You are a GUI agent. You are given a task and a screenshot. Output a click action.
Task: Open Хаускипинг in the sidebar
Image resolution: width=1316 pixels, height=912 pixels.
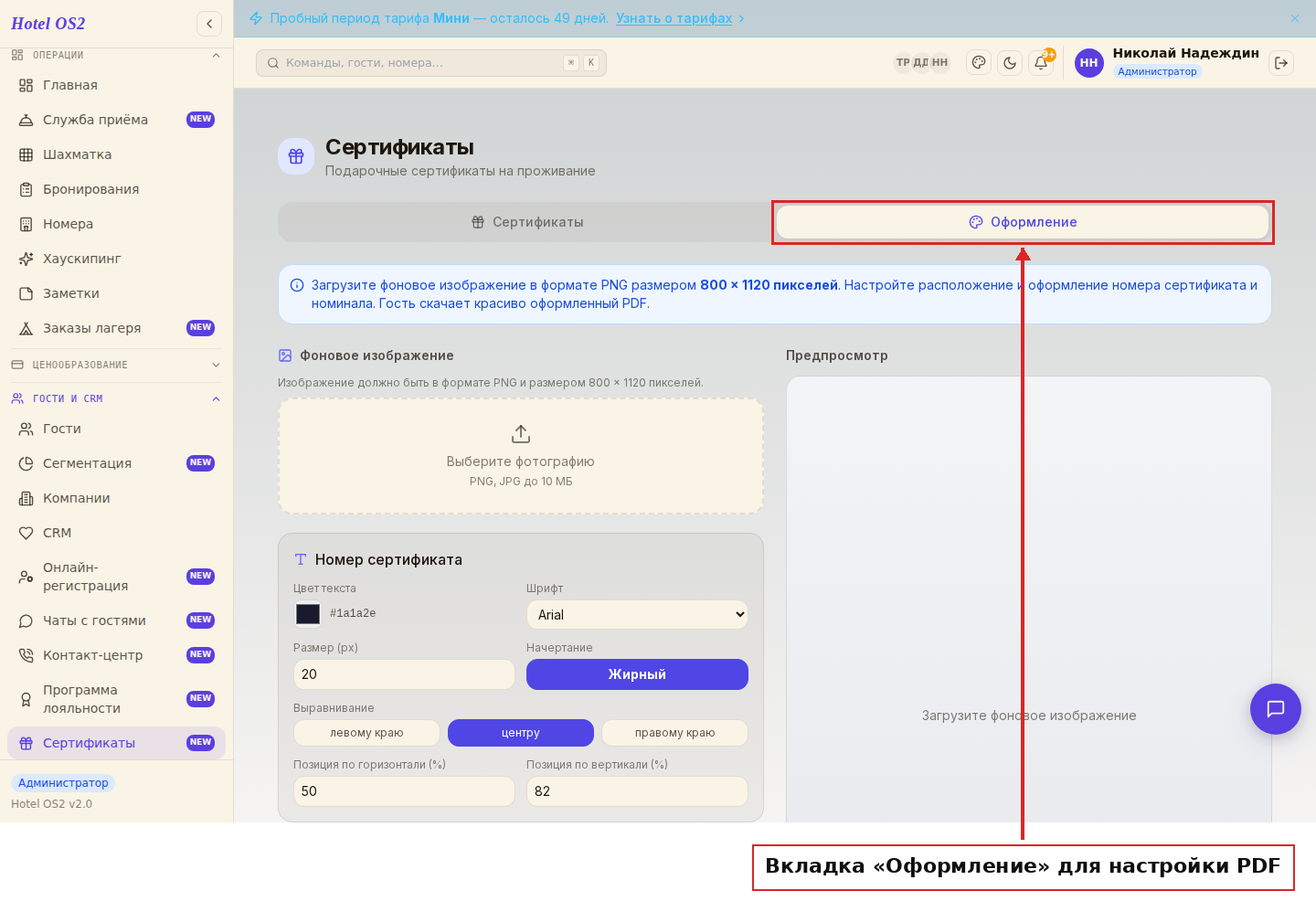[x=116, y=259]
